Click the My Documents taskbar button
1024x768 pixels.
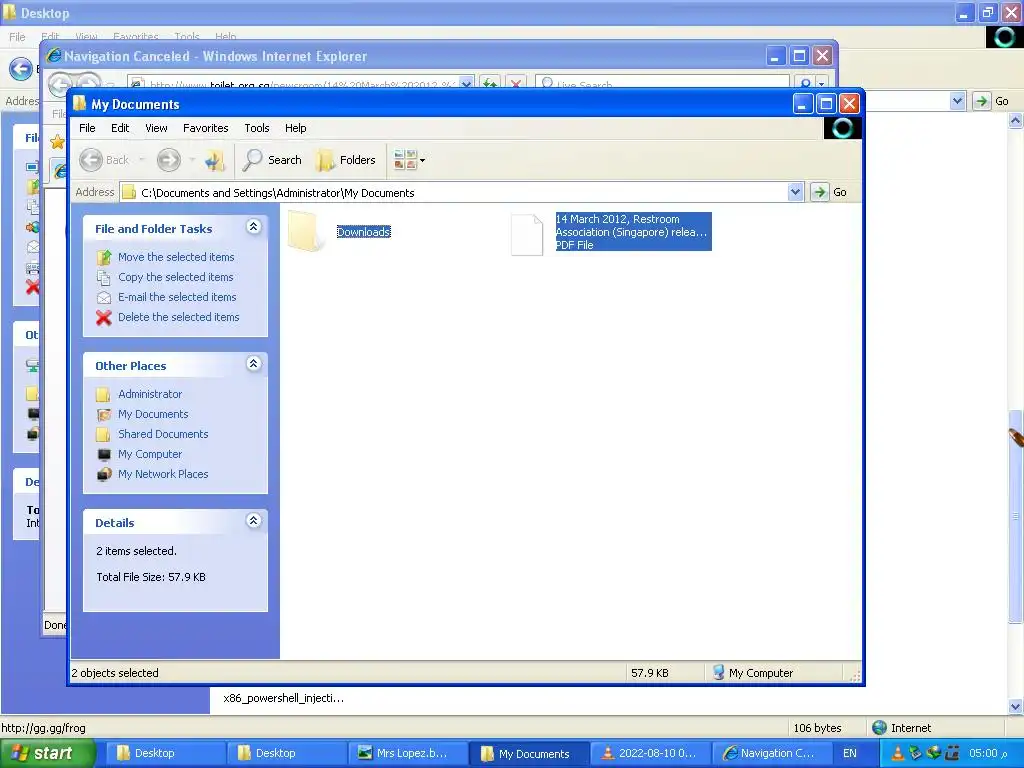pos(528,754)
